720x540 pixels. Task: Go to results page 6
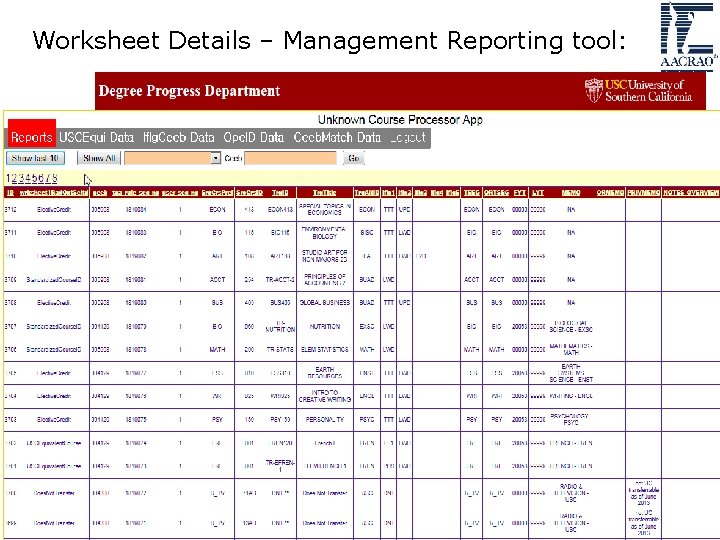point(41,178)
